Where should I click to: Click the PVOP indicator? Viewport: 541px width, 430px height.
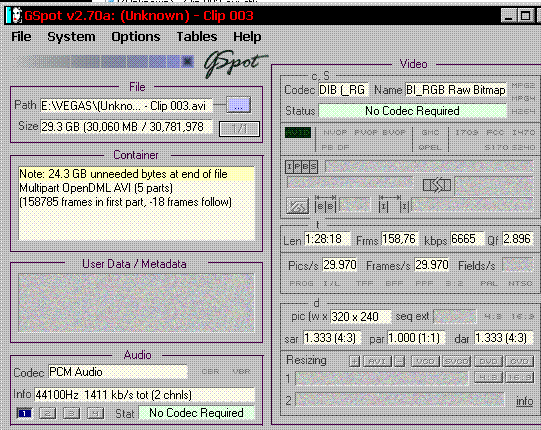(x=366, y=133)
